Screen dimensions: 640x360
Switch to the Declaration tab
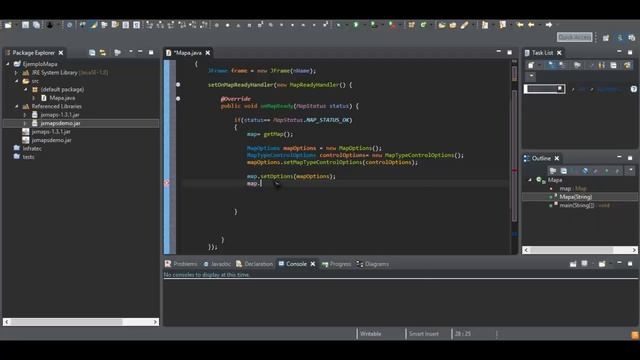coord(254,264)
